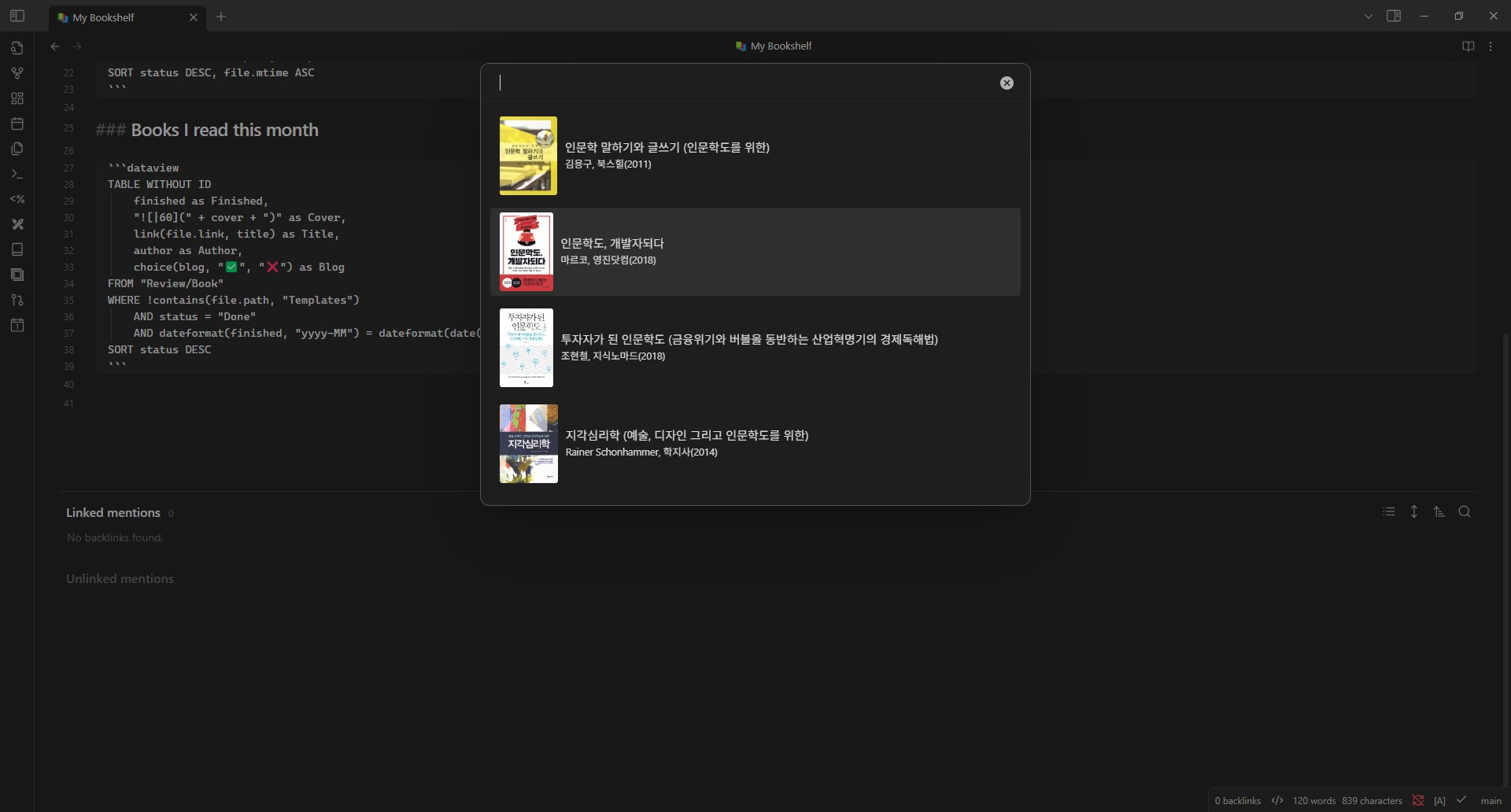Toggle the right sidebar
Image resolution: width=1511 pixels, height=812 pixels.
(x=1394, y=16)
